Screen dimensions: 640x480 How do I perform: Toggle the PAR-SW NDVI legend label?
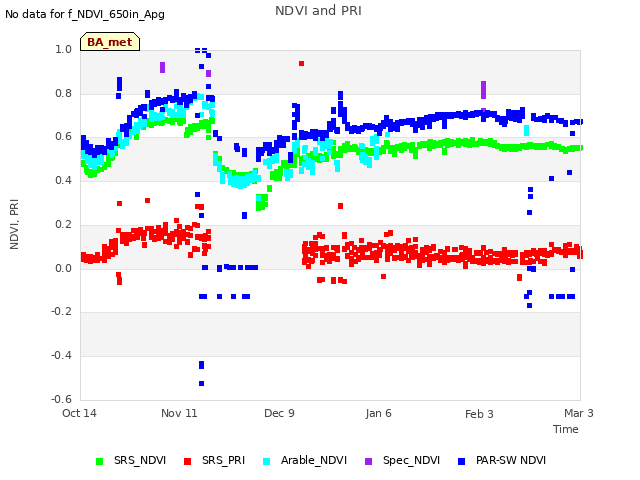[x=511, y=460]
